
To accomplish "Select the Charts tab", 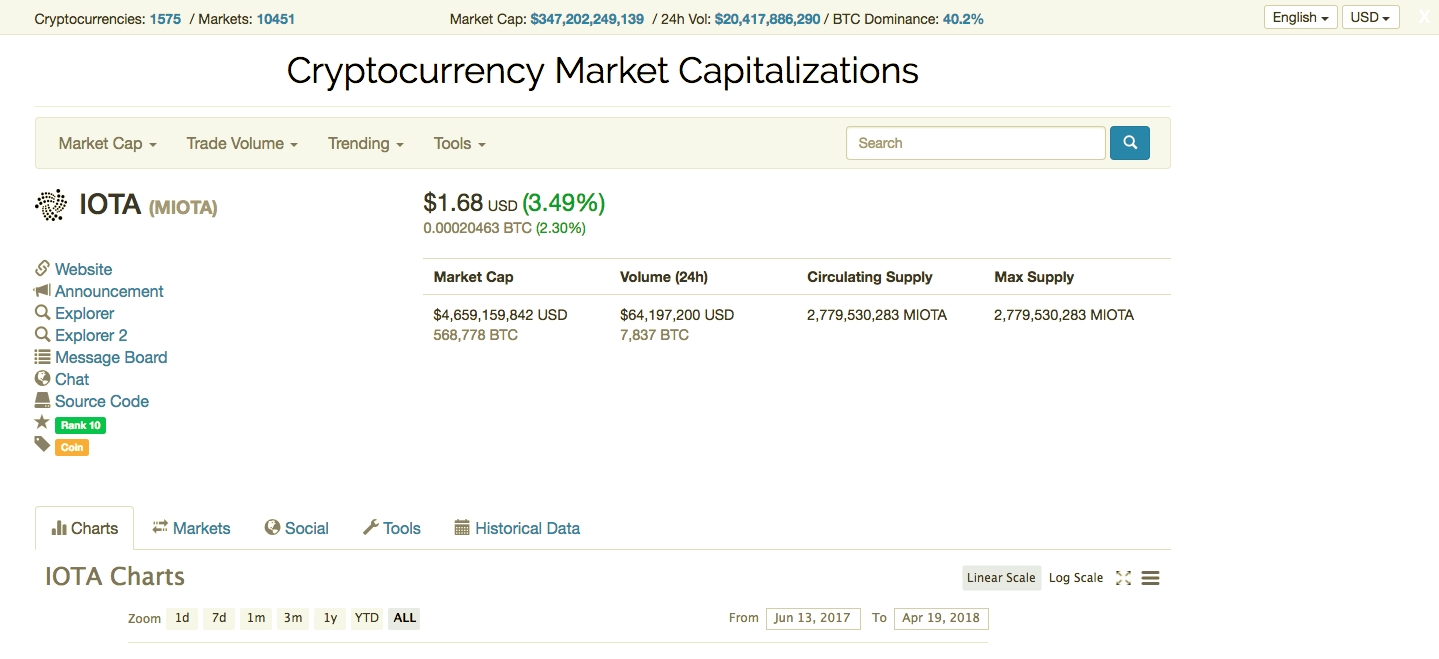I will 84,528.
